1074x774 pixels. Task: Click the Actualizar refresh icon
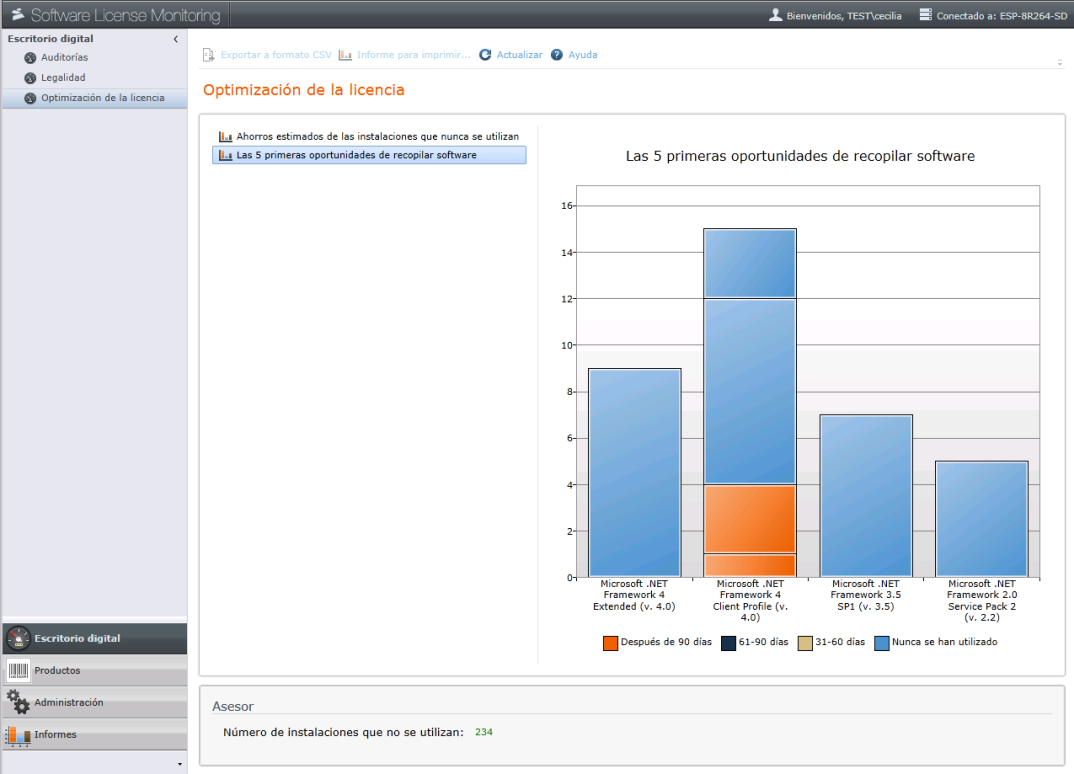pos(485,55)
